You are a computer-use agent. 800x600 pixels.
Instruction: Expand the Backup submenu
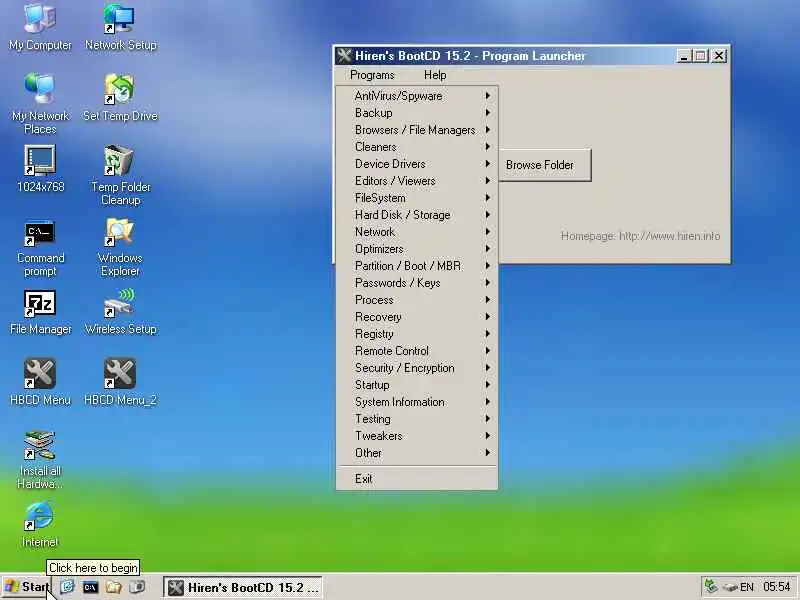click(417, 113)
